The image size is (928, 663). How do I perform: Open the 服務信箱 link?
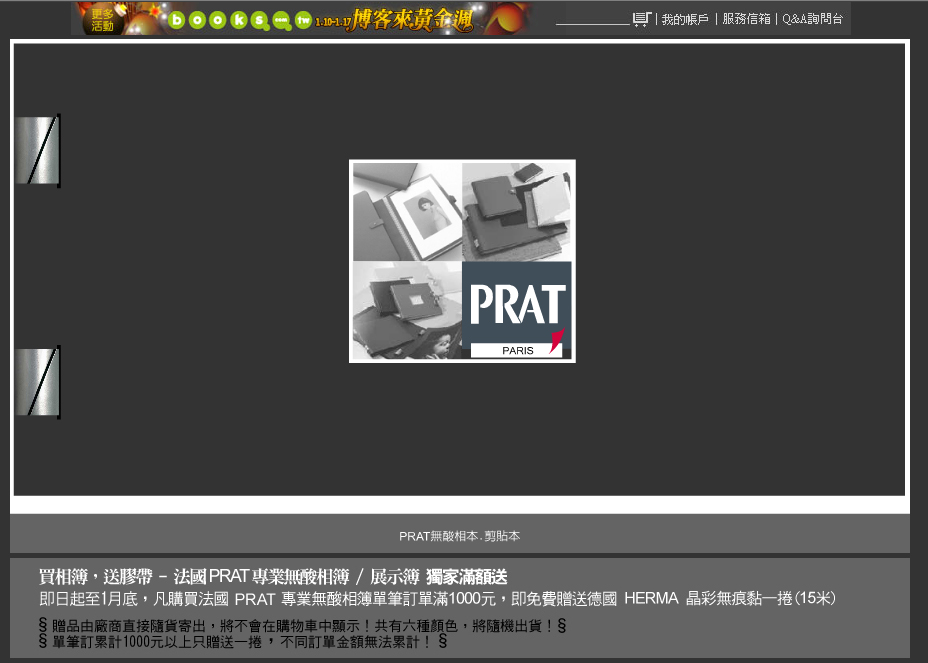pyautogui.click(x=746, y=19)
